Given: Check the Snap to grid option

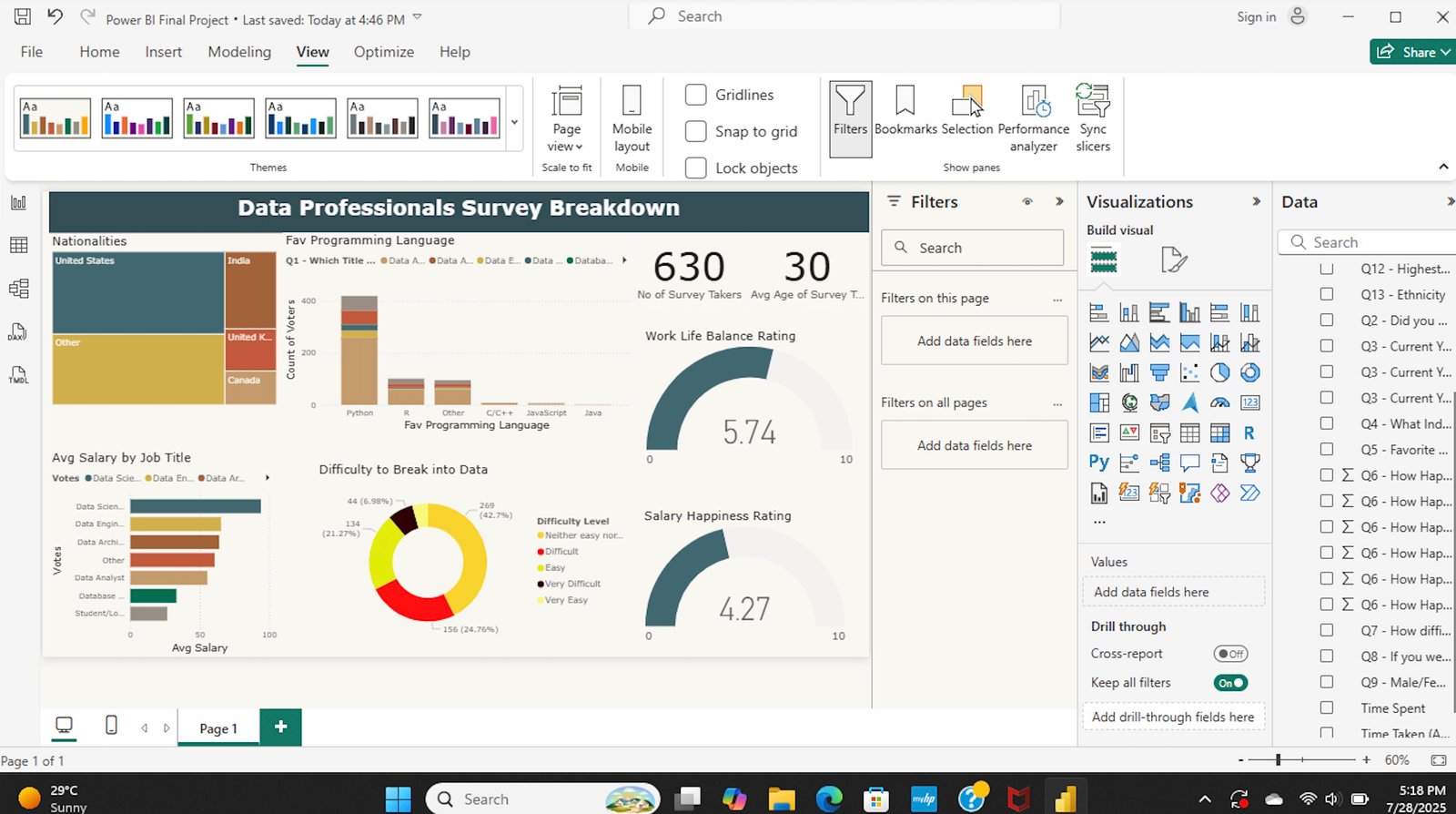Looking at the screenshot, I should [696, 132].
